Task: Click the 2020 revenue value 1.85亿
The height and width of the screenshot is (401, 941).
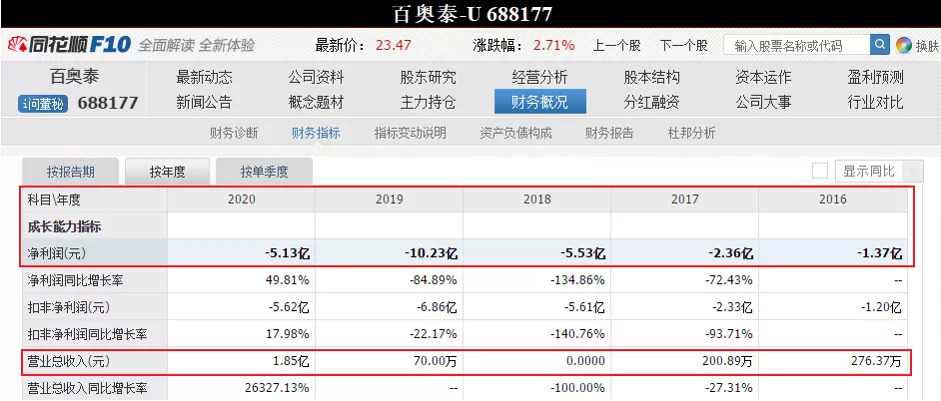Action: 289,361
